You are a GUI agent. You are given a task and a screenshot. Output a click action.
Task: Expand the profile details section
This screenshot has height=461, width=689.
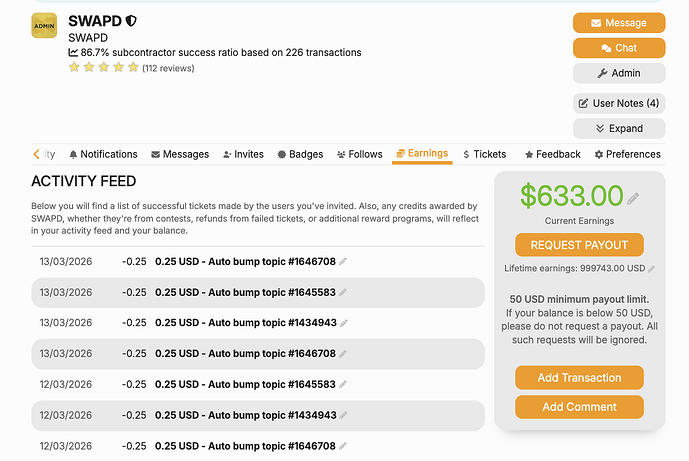(619, 128)
